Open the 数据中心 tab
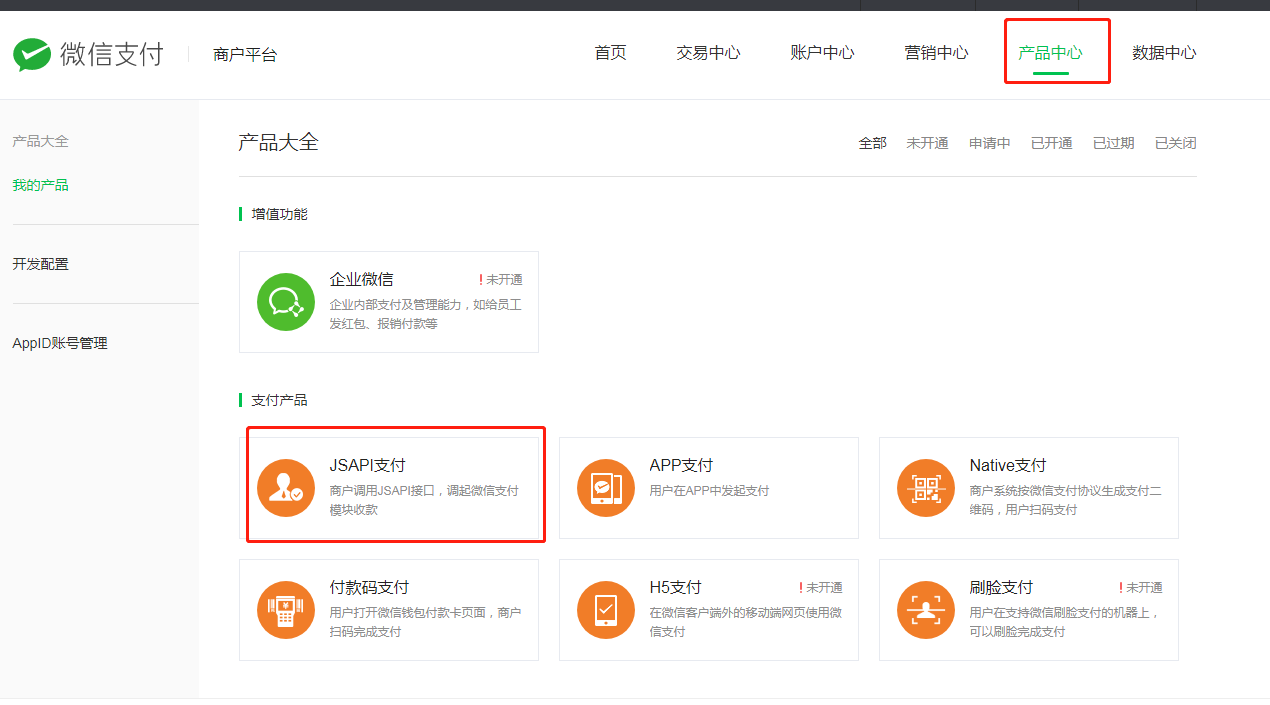The width and height of the screenshot is (1270, 705). pyautogui.click(x=1164, y=53)
